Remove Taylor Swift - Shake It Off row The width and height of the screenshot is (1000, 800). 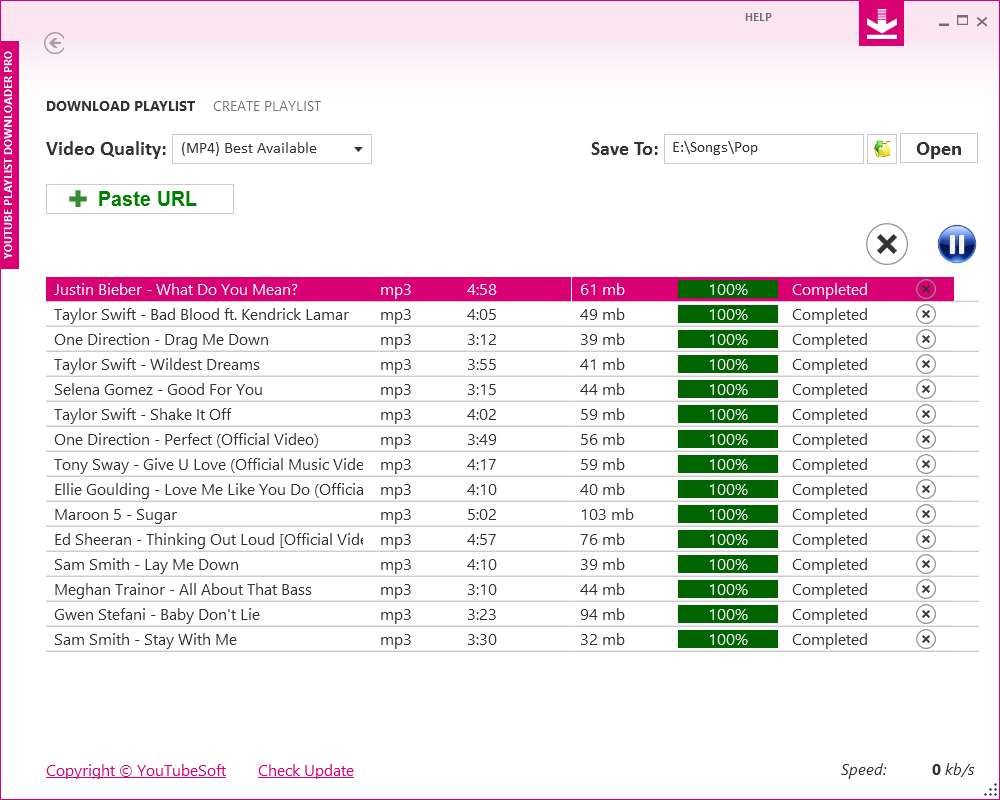coord(925,414)
